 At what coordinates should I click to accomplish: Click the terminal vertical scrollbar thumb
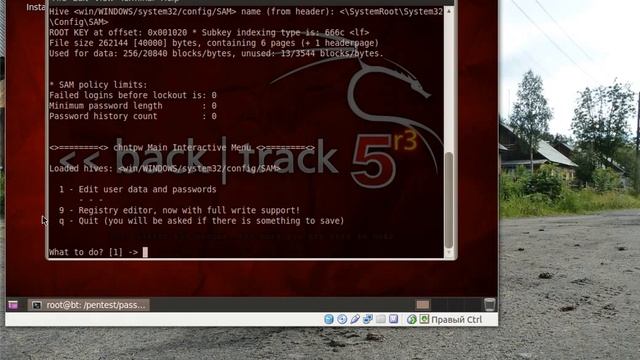coord(449,200)
